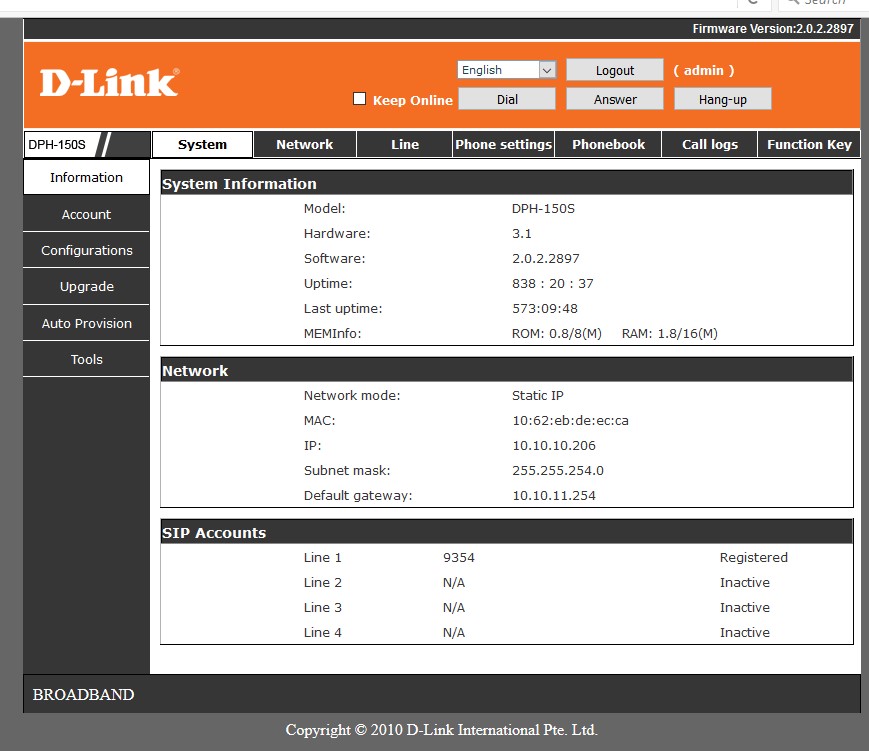Open the Line tab
Viewport: 869px width, 751px height.
[x=405, y=145]
